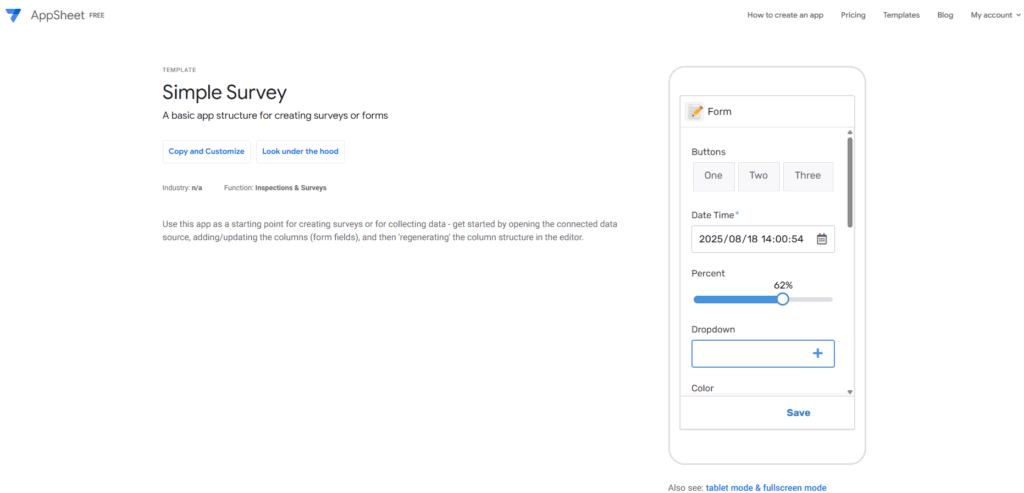Select the Three button option

pos(807,176)
